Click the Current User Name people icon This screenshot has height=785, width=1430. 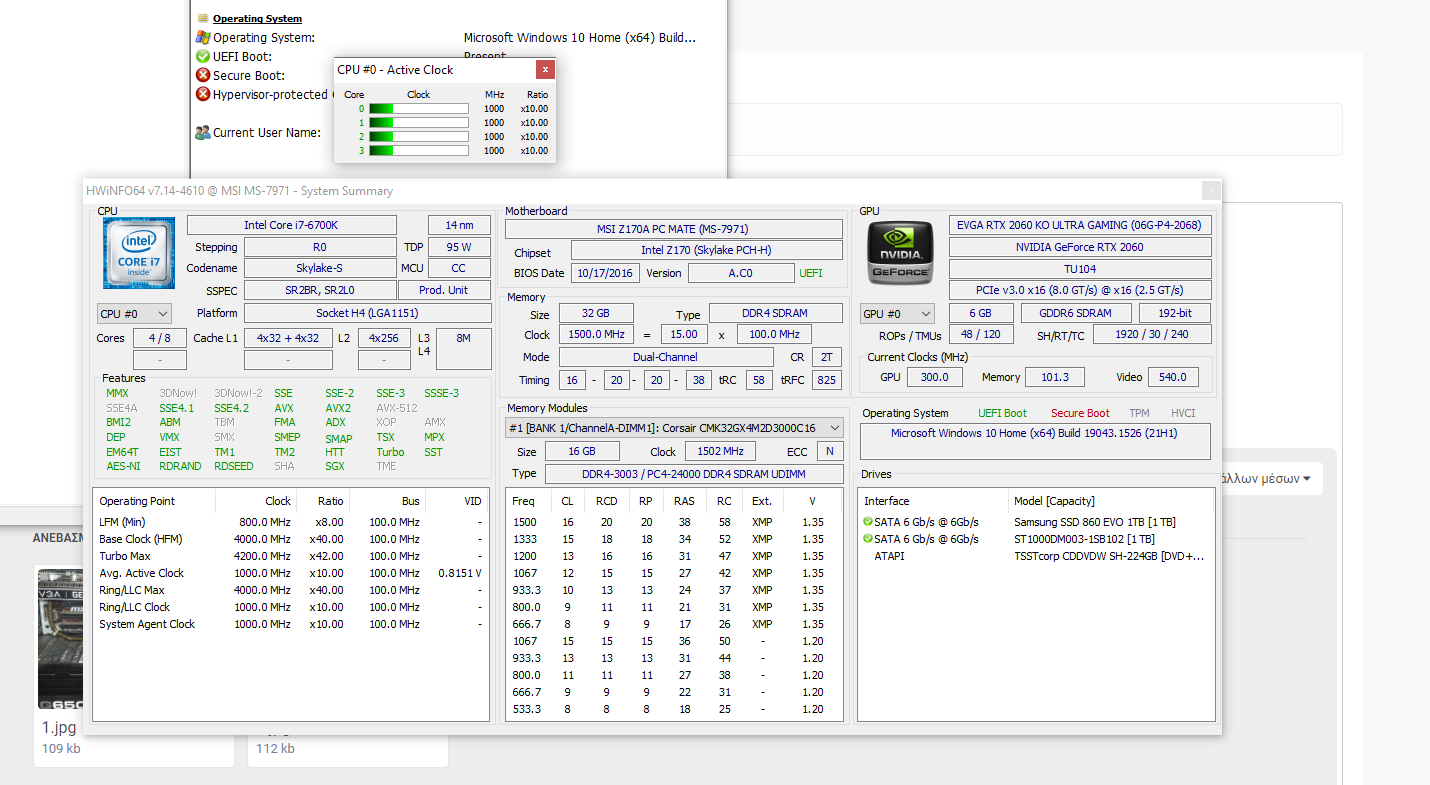coord(203,132)
